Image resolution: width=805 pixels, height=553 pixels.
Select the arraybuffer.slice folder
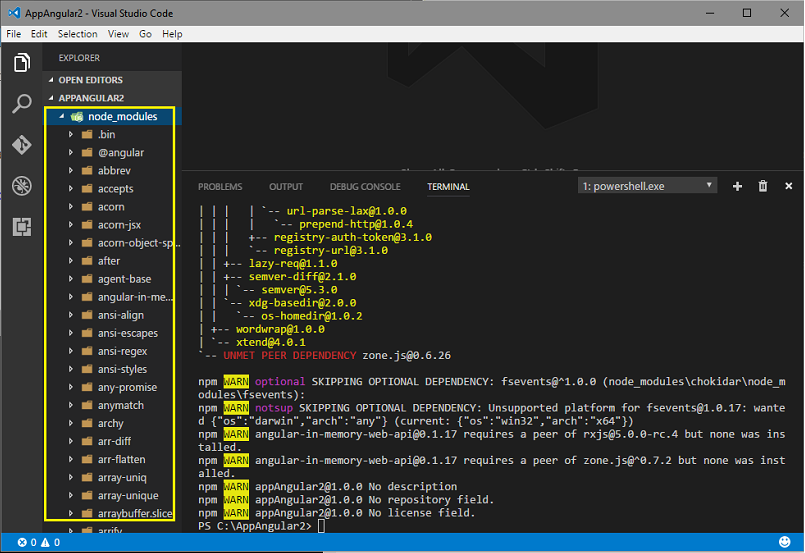click(112, 513)
